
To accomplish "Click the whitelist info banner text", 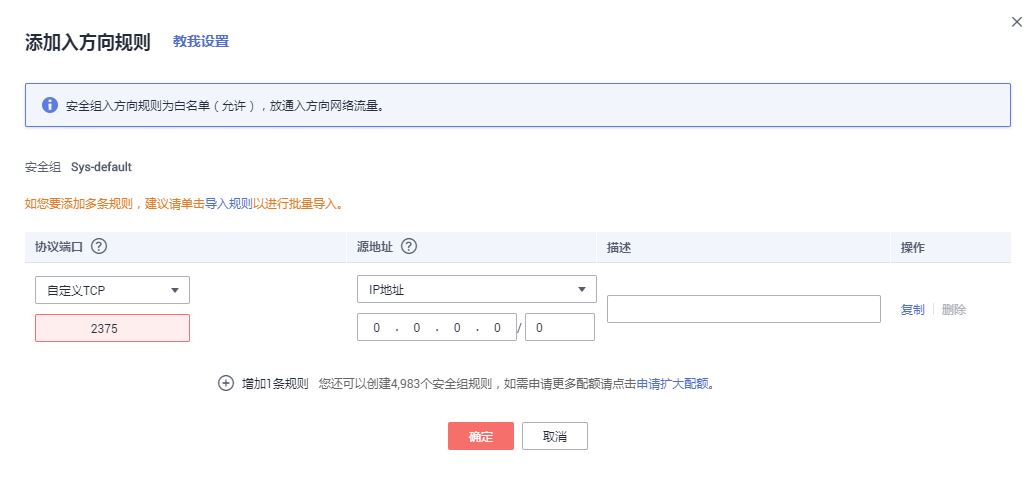I will [x=225, y=105].
